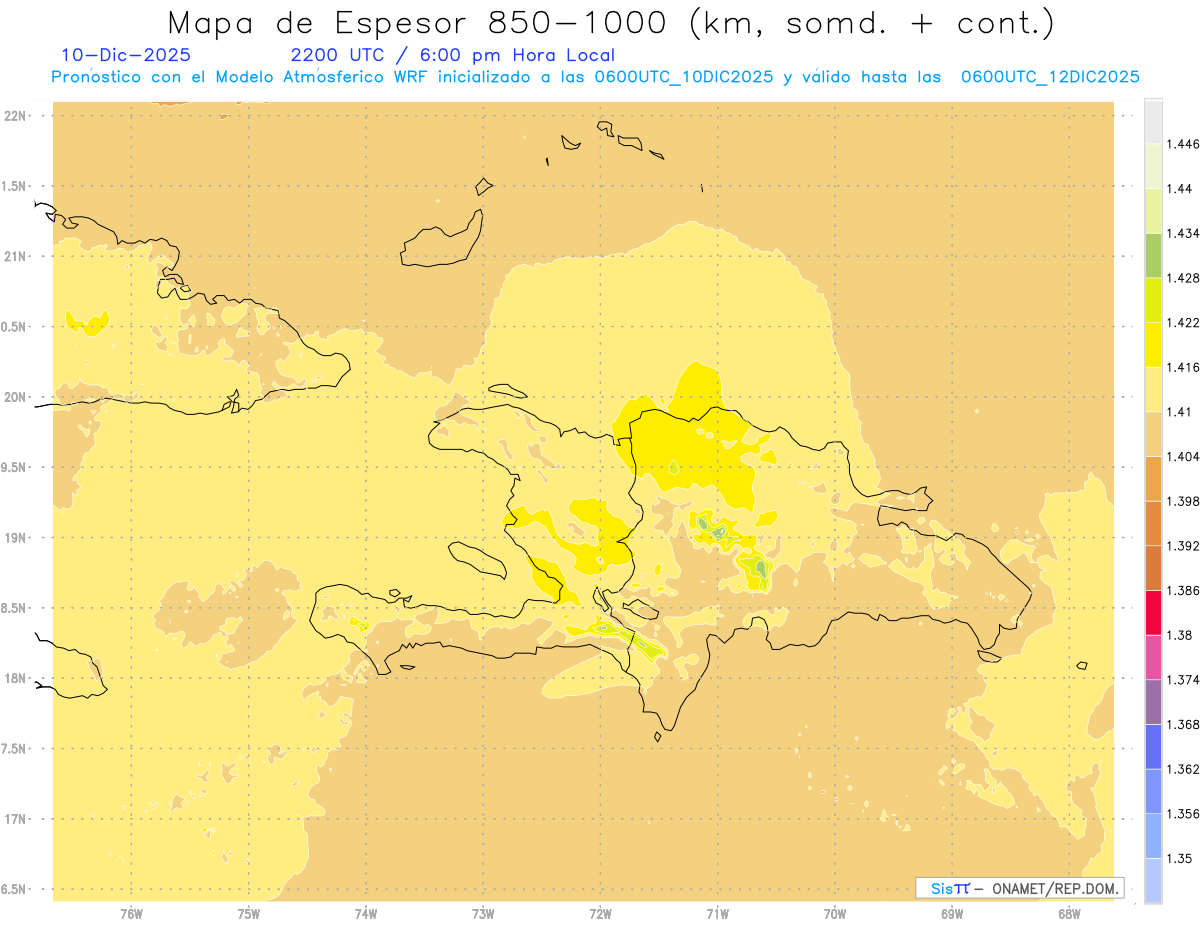
Task: Click the latitude label "18N"
Action: coord(16,678)
